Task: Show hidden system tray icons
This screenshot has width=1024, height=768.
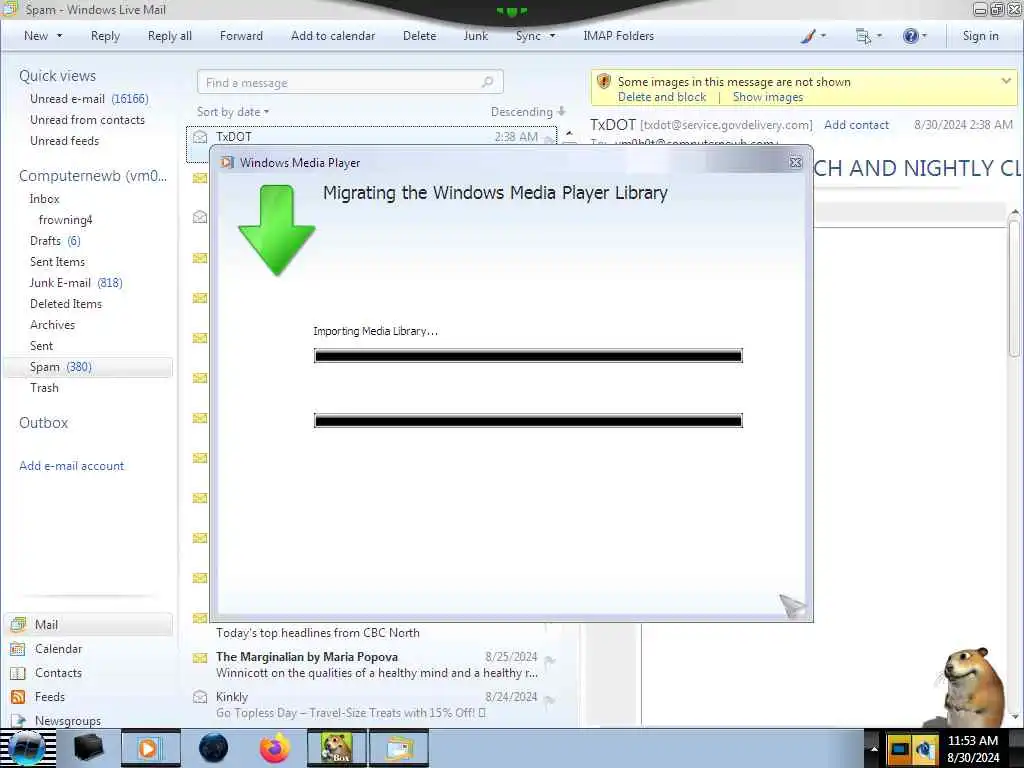Action: (874, 748)
